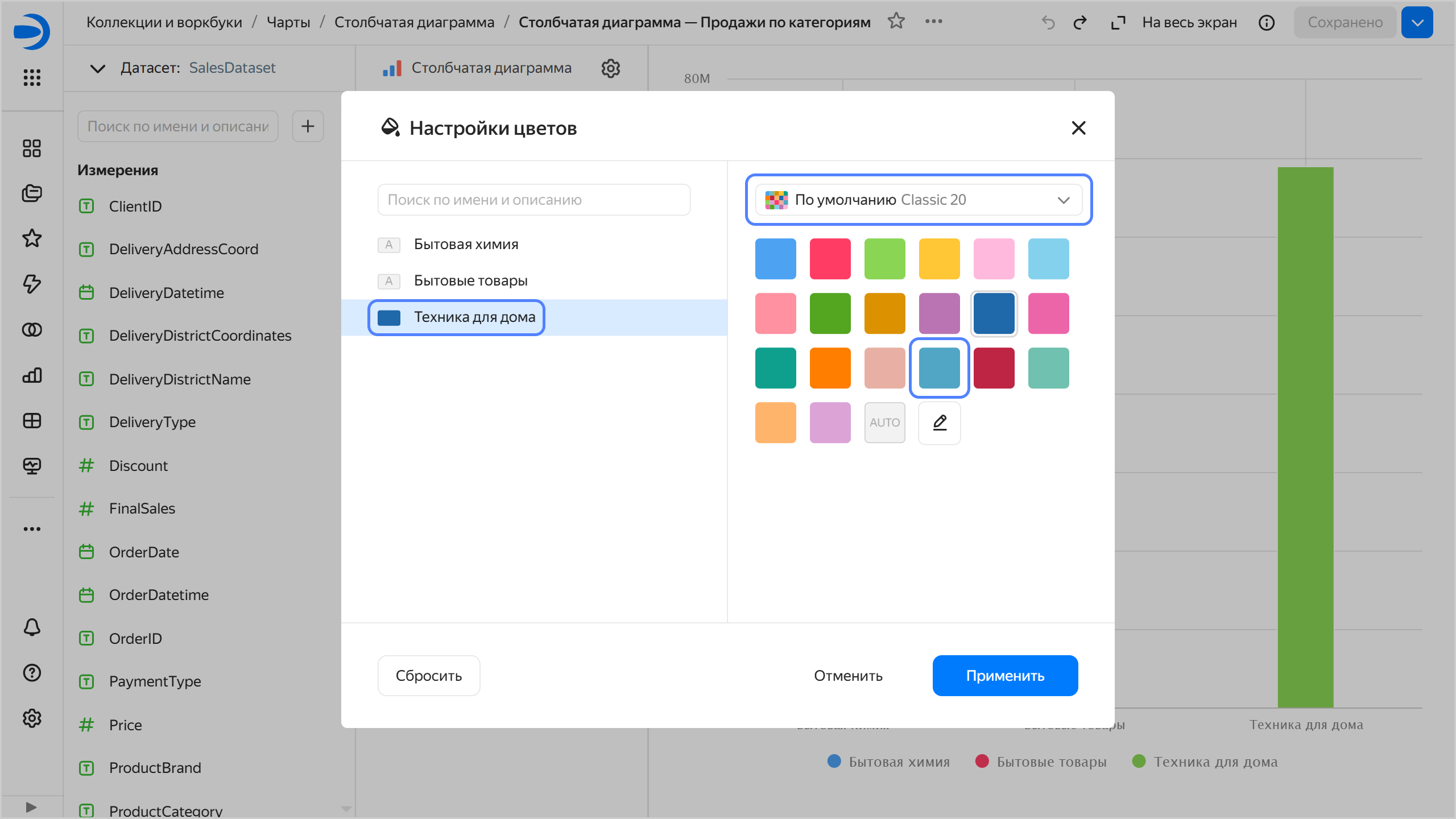
Task: Pick the crimson red color swatch
Action: pyautogui.click(x=994, y=368)
